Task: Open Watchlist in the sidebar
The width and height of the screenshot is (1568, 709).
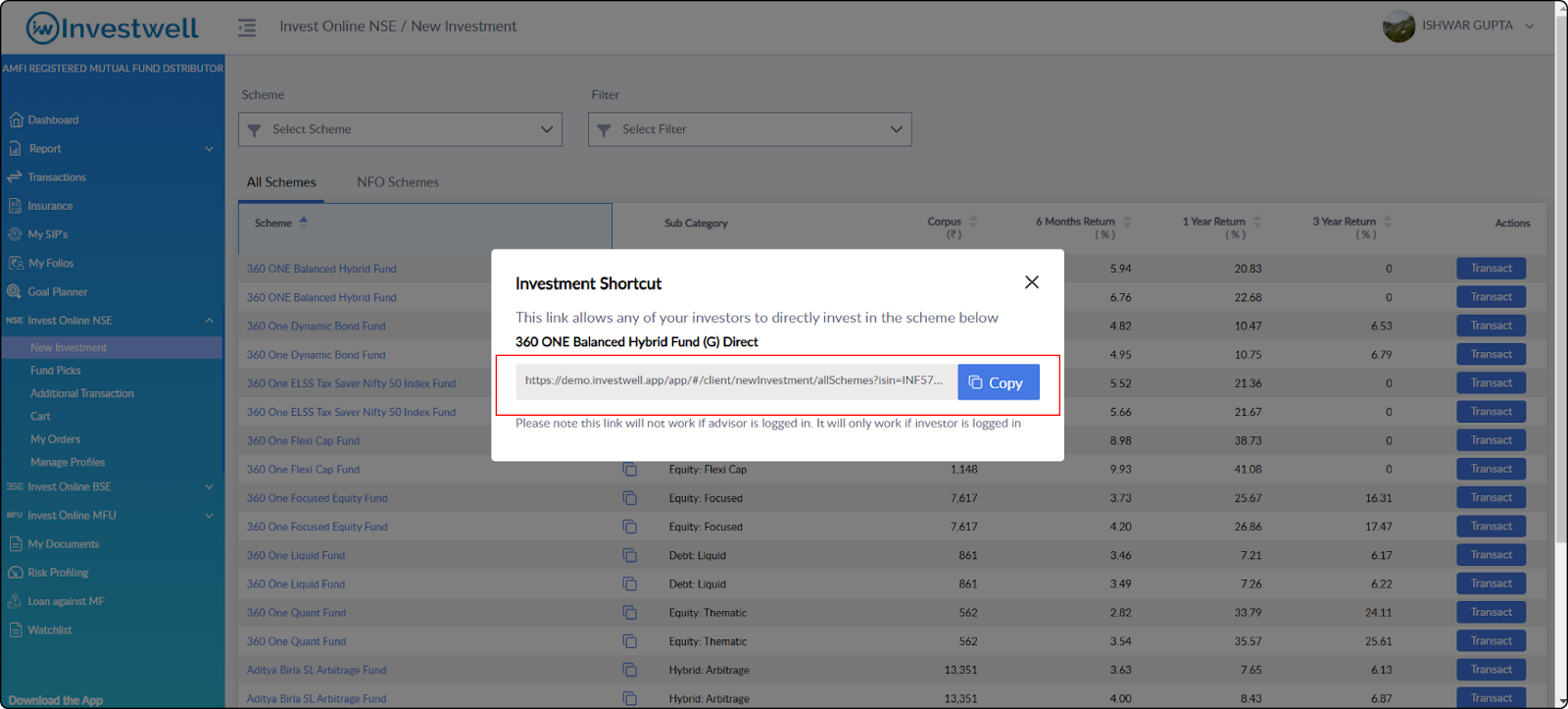Action: coord(50,630)
